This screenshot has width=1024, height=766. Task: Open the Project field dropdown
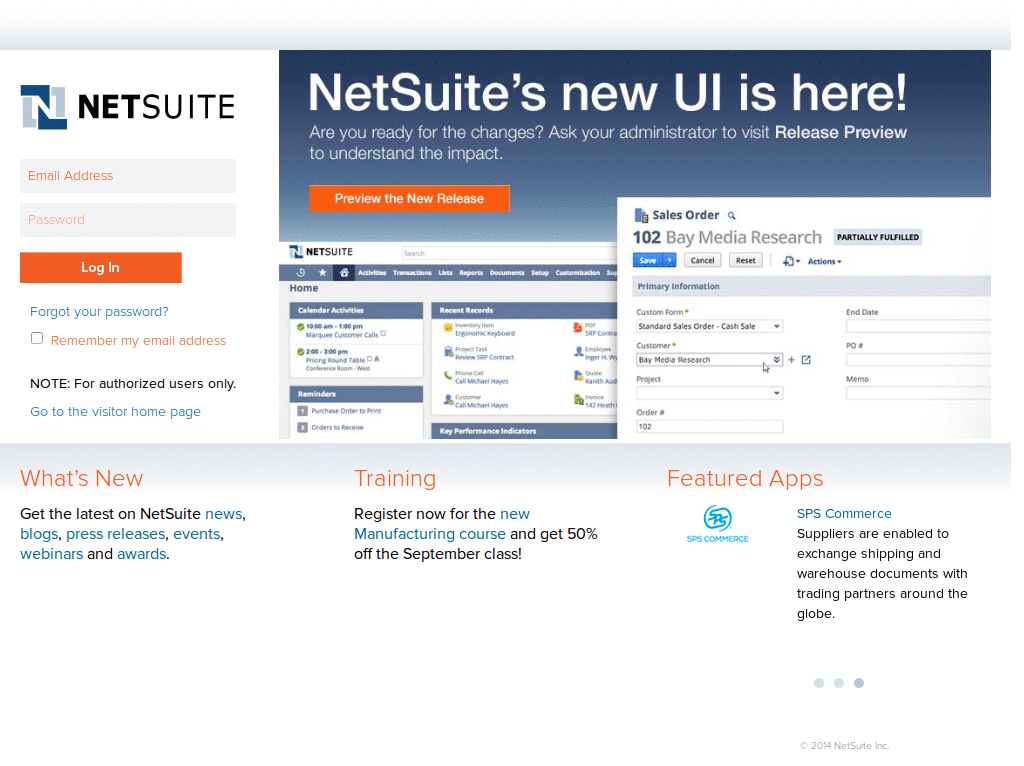[778, 392]
